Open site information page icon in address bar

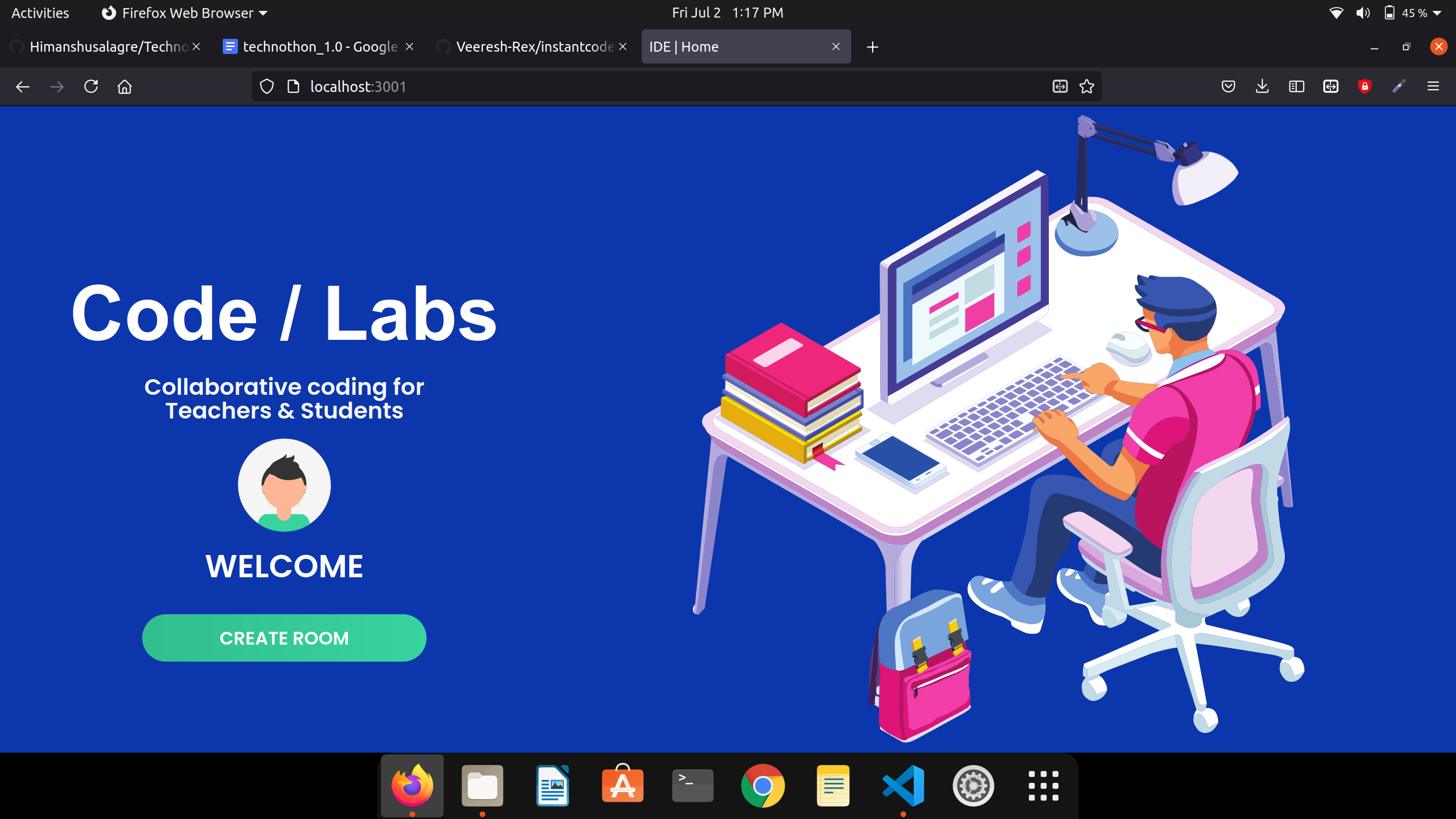[x=293, y=86]
